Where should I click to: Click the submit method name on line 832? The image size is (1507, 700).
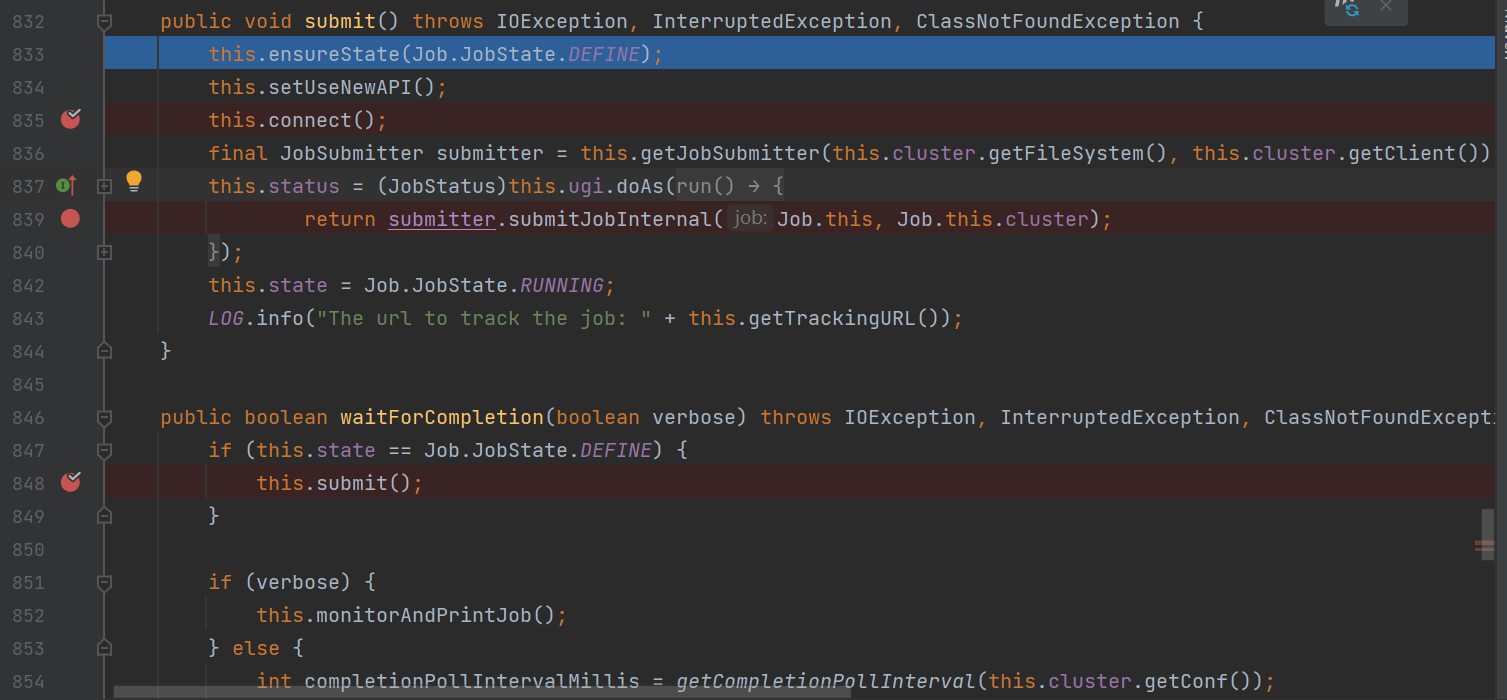[x=340, y=21]
